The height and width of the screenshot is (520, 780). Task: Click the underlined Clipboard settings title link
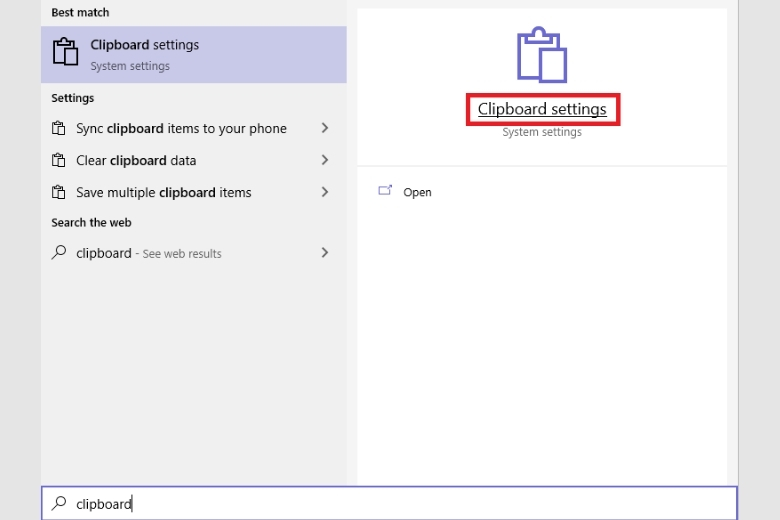[x=542, y=110]
